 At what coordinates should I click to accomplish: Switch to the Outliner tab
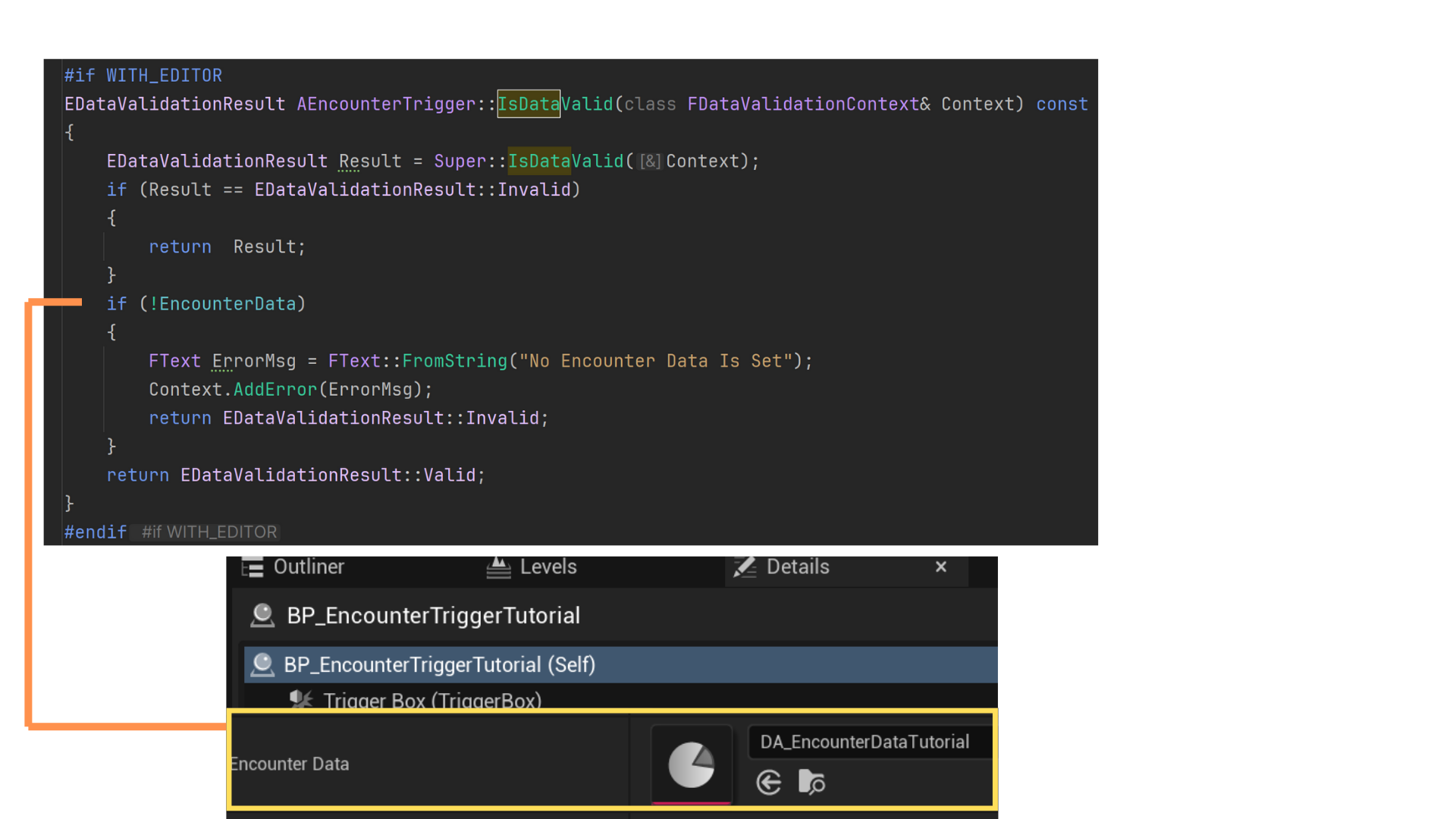click(308, 567)
